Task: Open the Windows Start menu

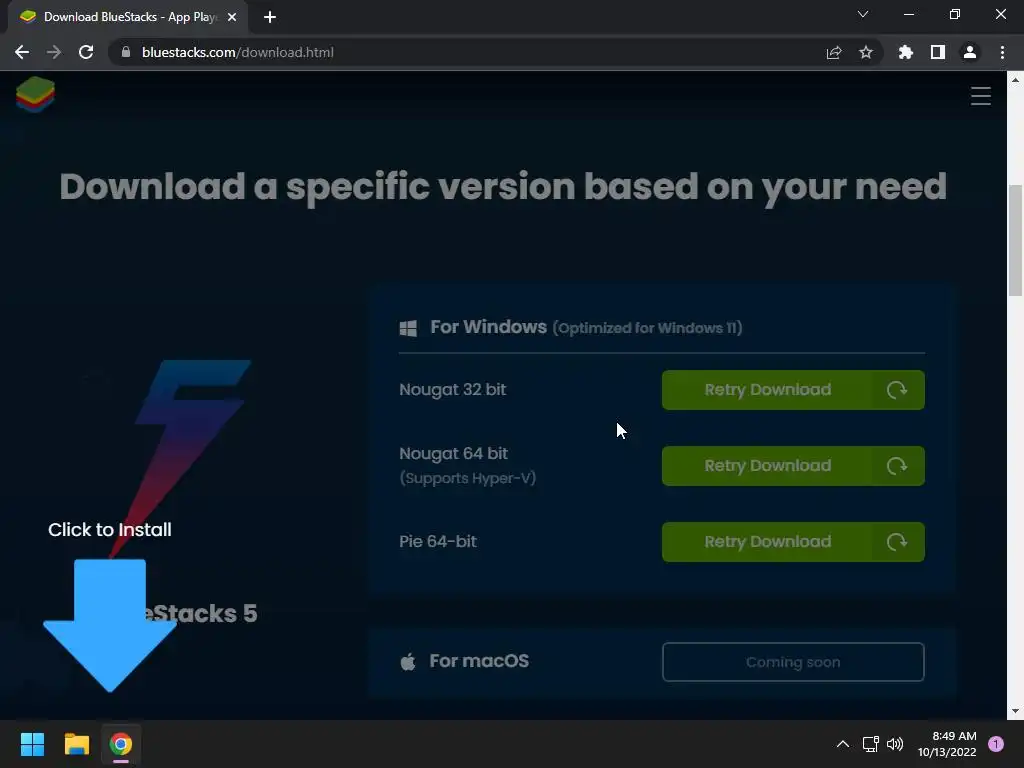Action: click(32, 744)
